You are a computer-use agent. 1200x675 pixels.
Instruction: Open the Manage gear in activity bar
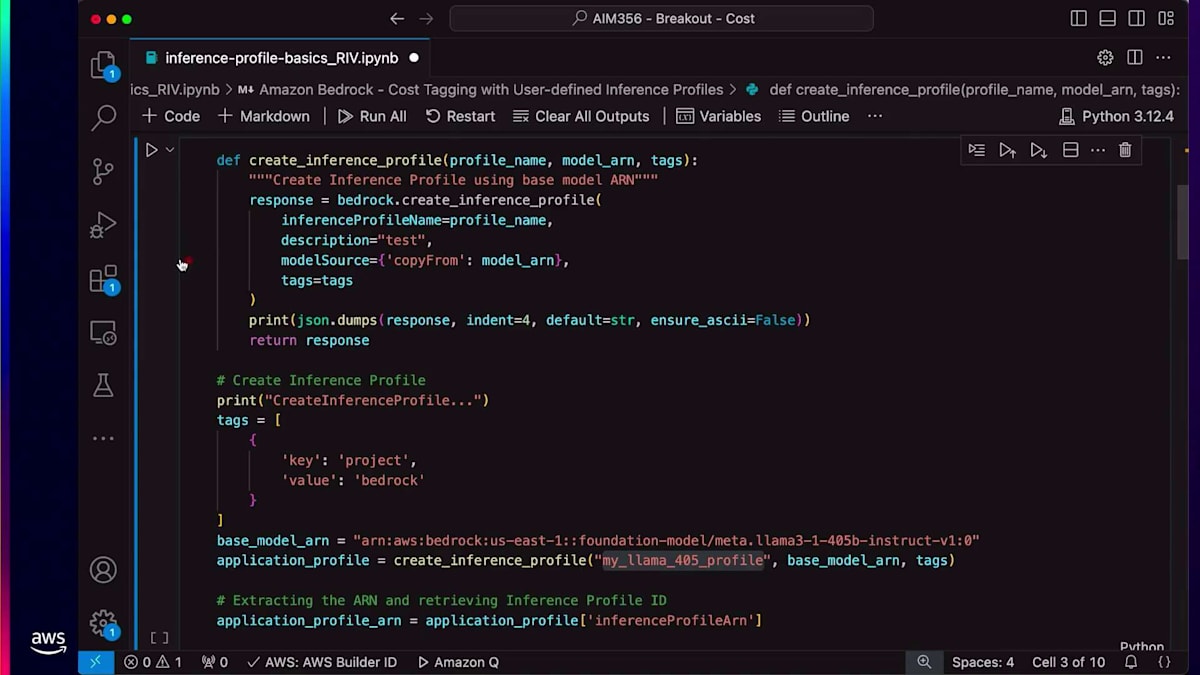coord(104,623)
